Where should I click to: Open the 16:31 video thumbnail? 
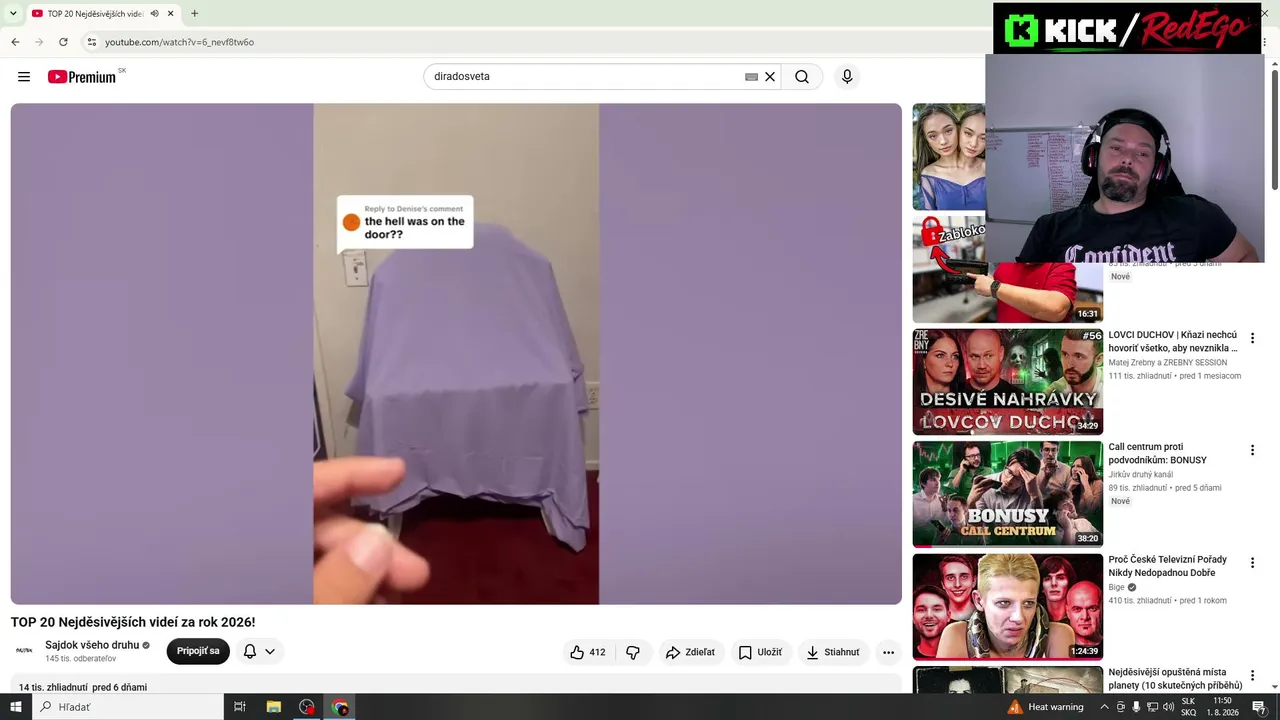click(1007, 269)
